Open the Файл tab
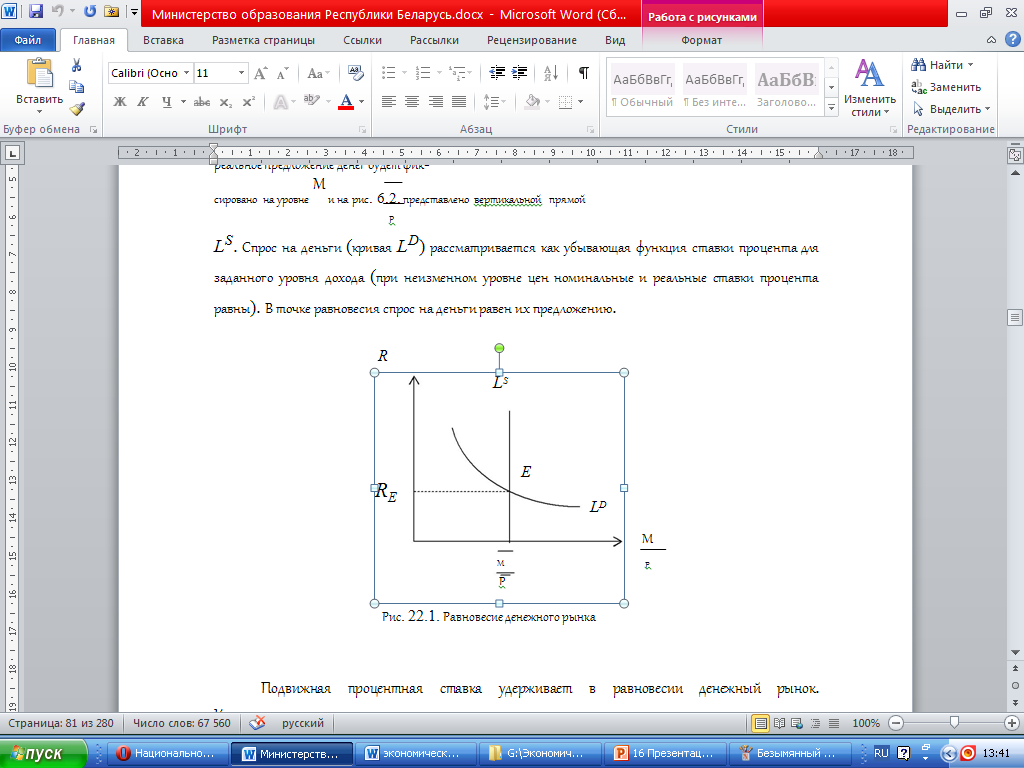1024x768 pixels. coord(28,40)
